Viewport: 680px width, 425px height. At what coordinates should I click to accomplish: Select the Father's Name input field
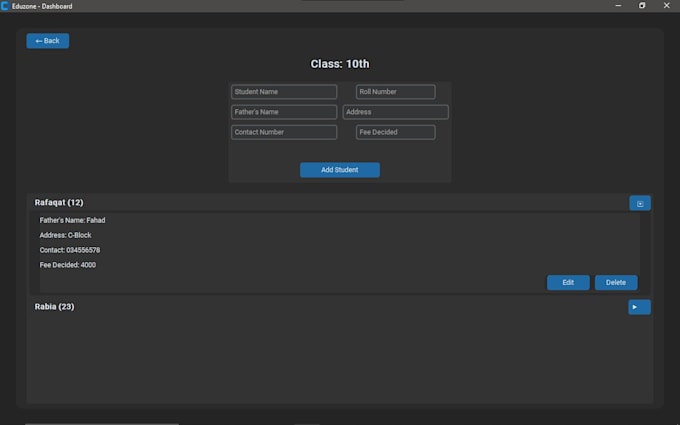coord(284,112)
